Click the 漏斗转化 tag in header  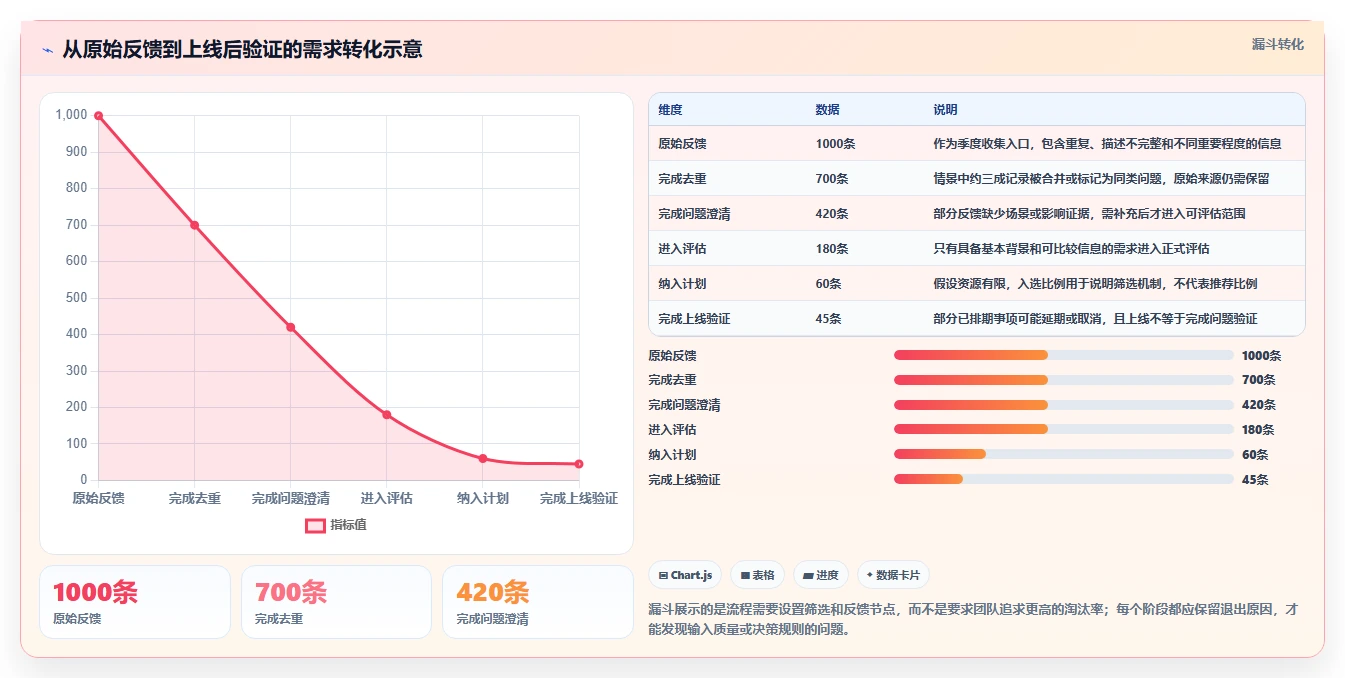1277,44
